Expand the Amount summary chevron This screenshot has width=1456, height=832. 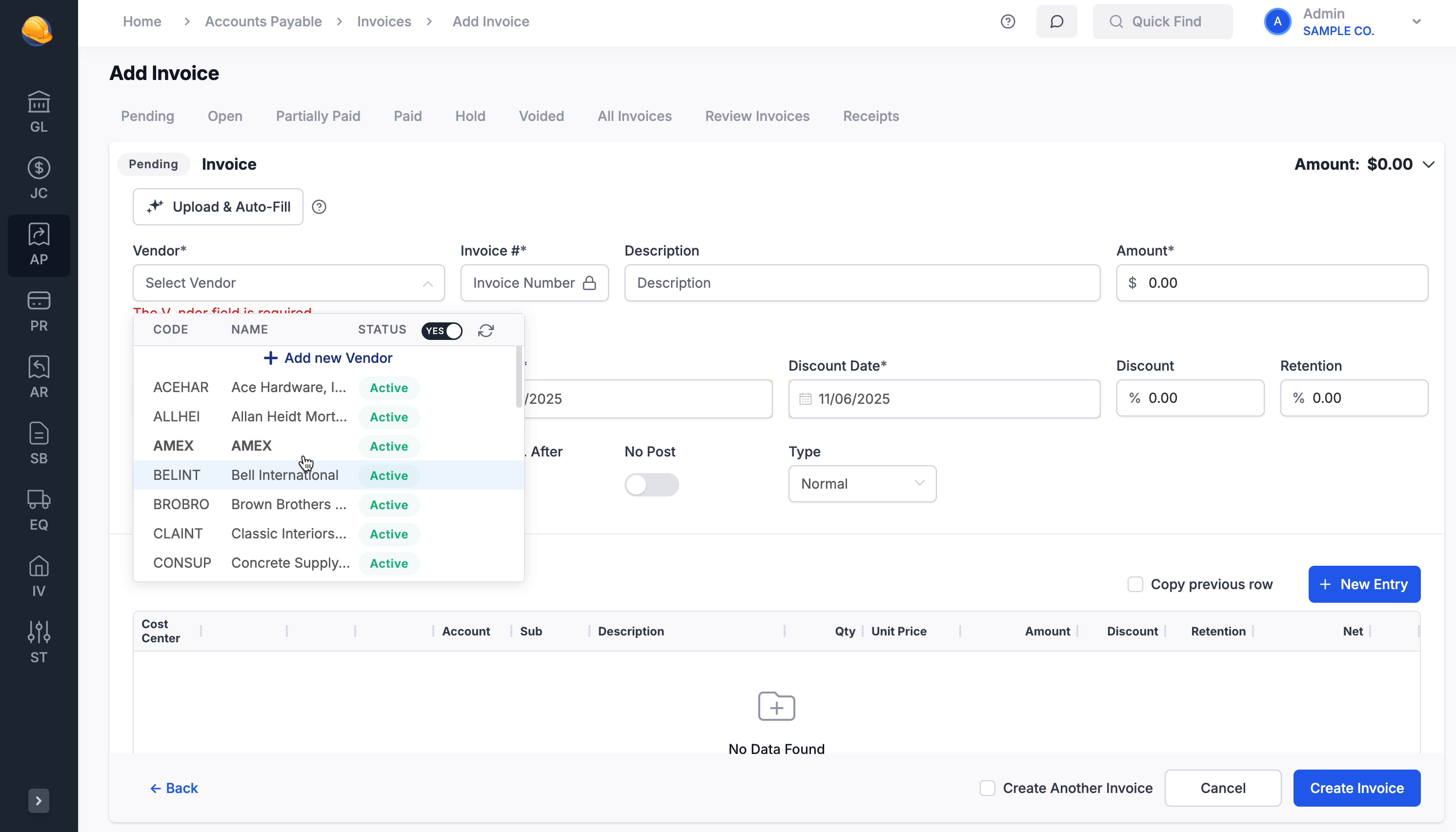(x=1429, y=164)
